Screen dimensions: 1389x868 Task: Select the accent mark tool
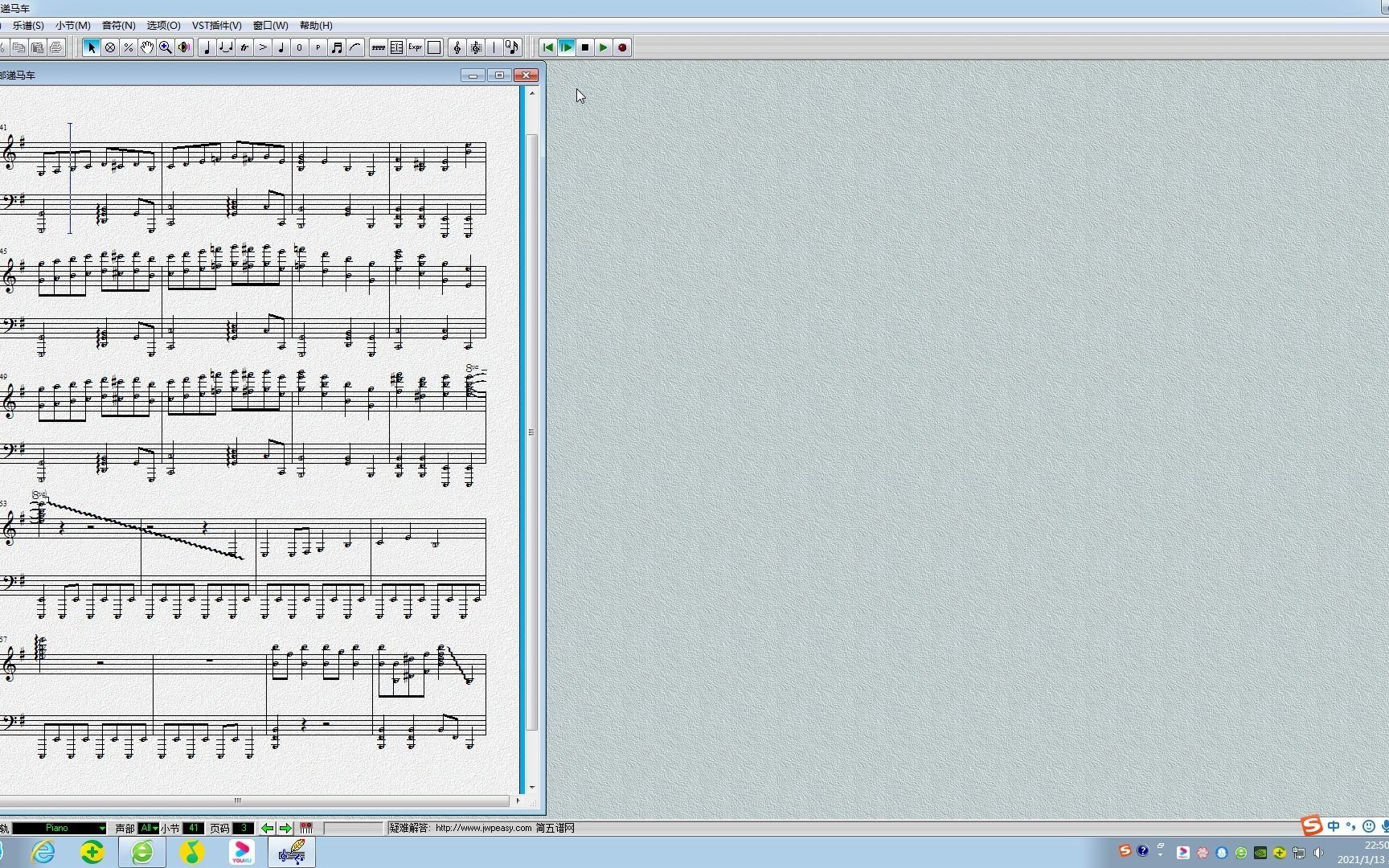click(263, 47)
